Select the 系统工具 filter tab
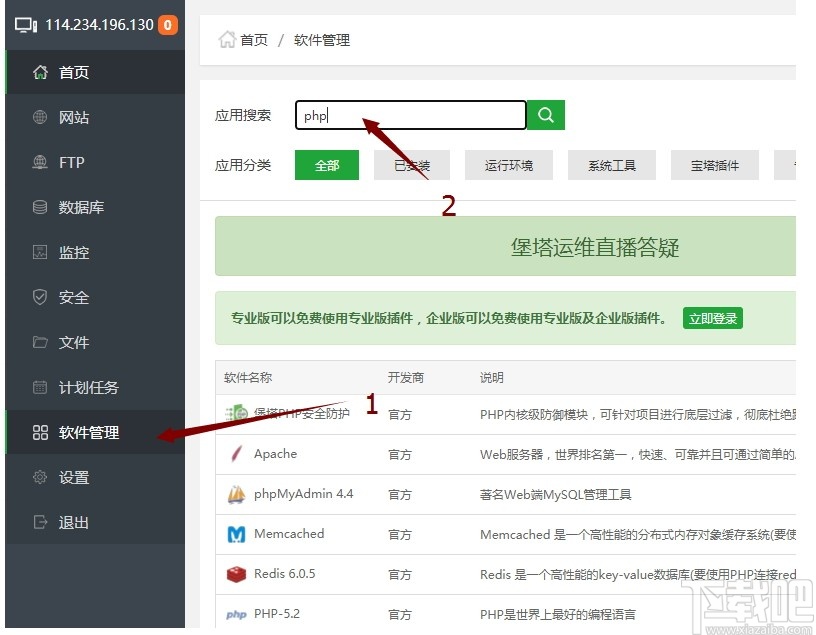Image resolution: width=816 pixels, height=635 pixels. click(x=612, y=165)
